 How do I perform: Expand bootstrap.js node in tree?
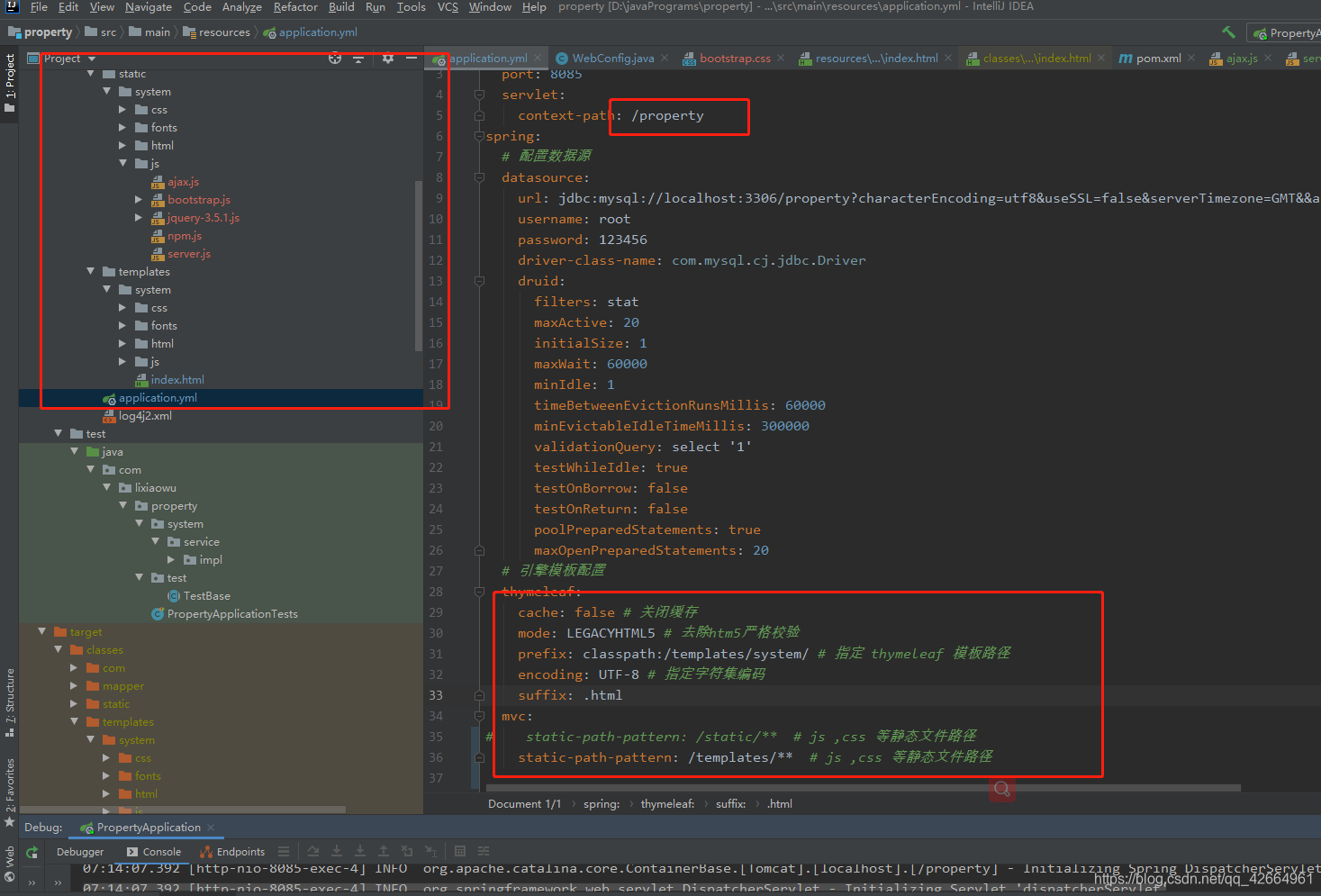[x=139, y=200]
